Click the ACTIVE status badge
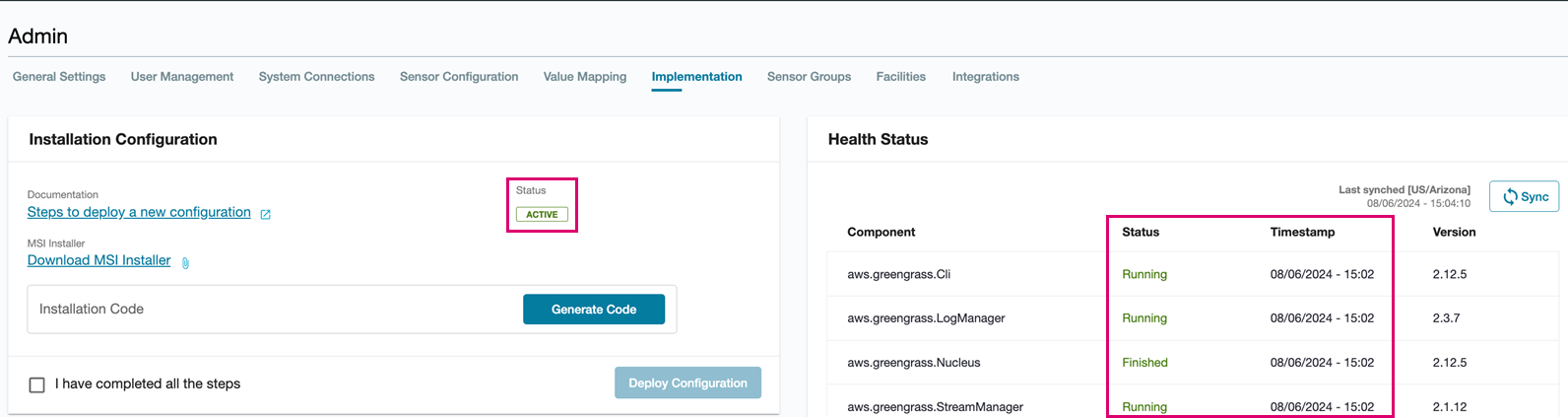The image size is (1568, 418). coord(542,214)
